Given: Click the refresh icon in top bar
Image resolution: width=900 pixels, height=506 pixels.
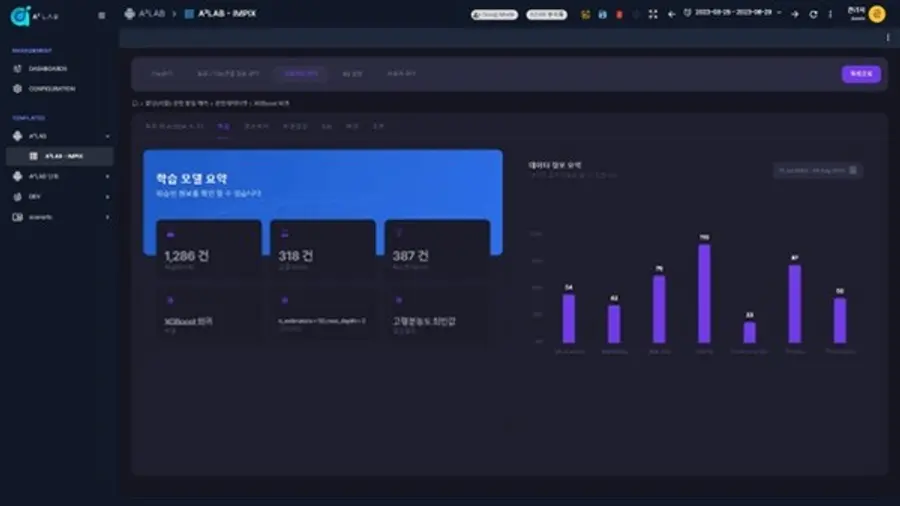Looking at the screenshot, I should coord(813,14).
